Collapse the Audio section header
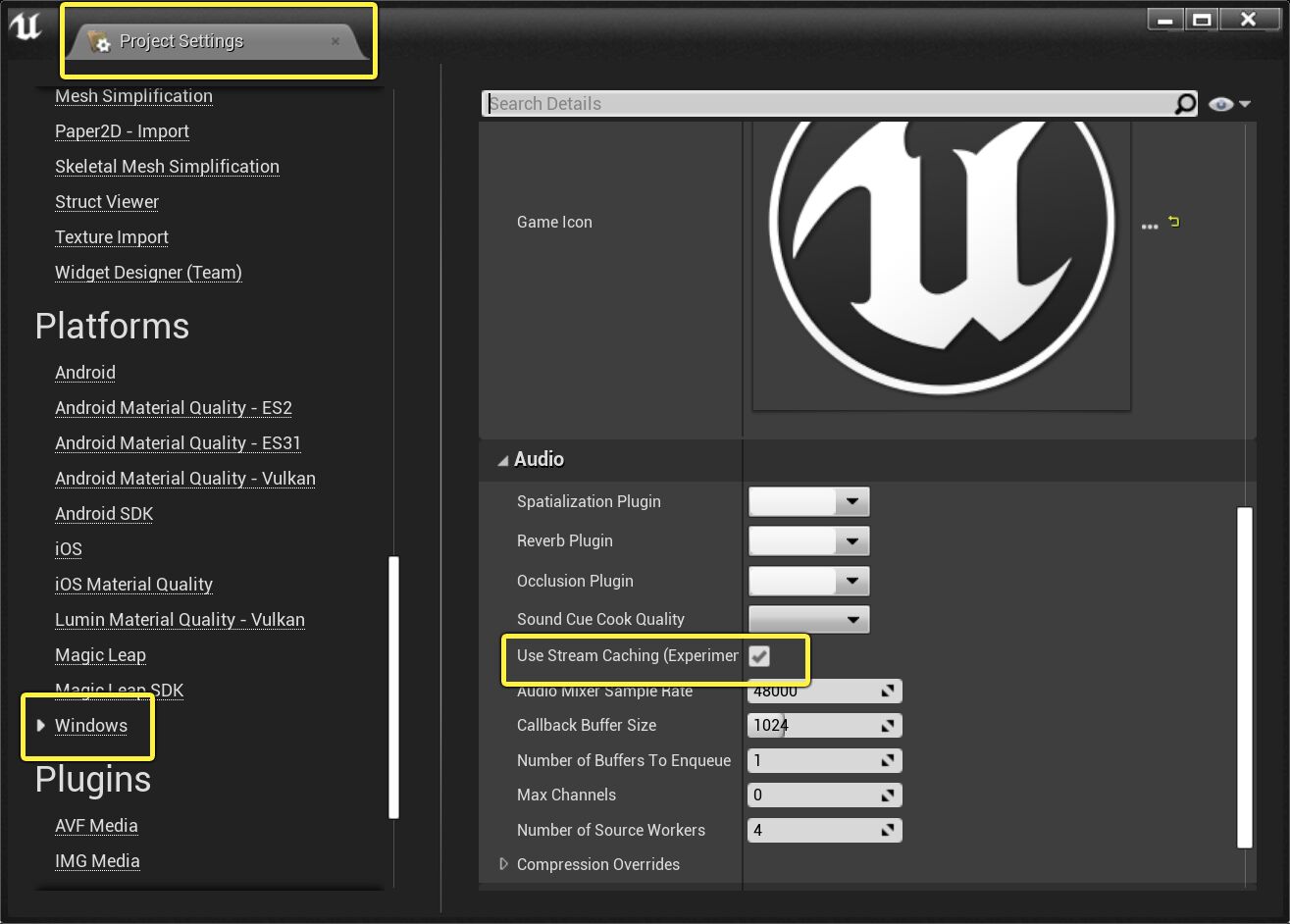Image resolution: width=1290 pixels, height=924 pixels. [503, 459]
